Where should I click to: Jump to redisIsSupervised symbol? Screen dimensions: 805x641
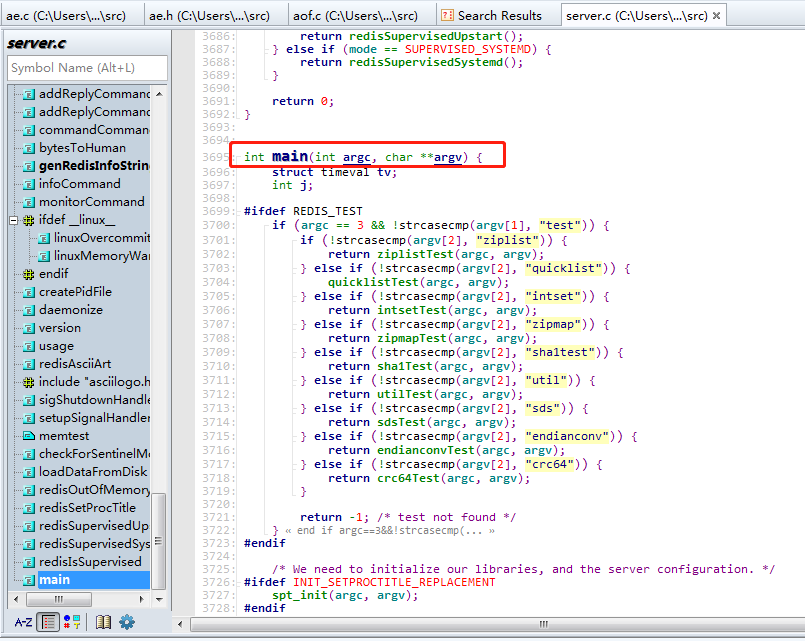pyautogui.click(x=90, y=562)
